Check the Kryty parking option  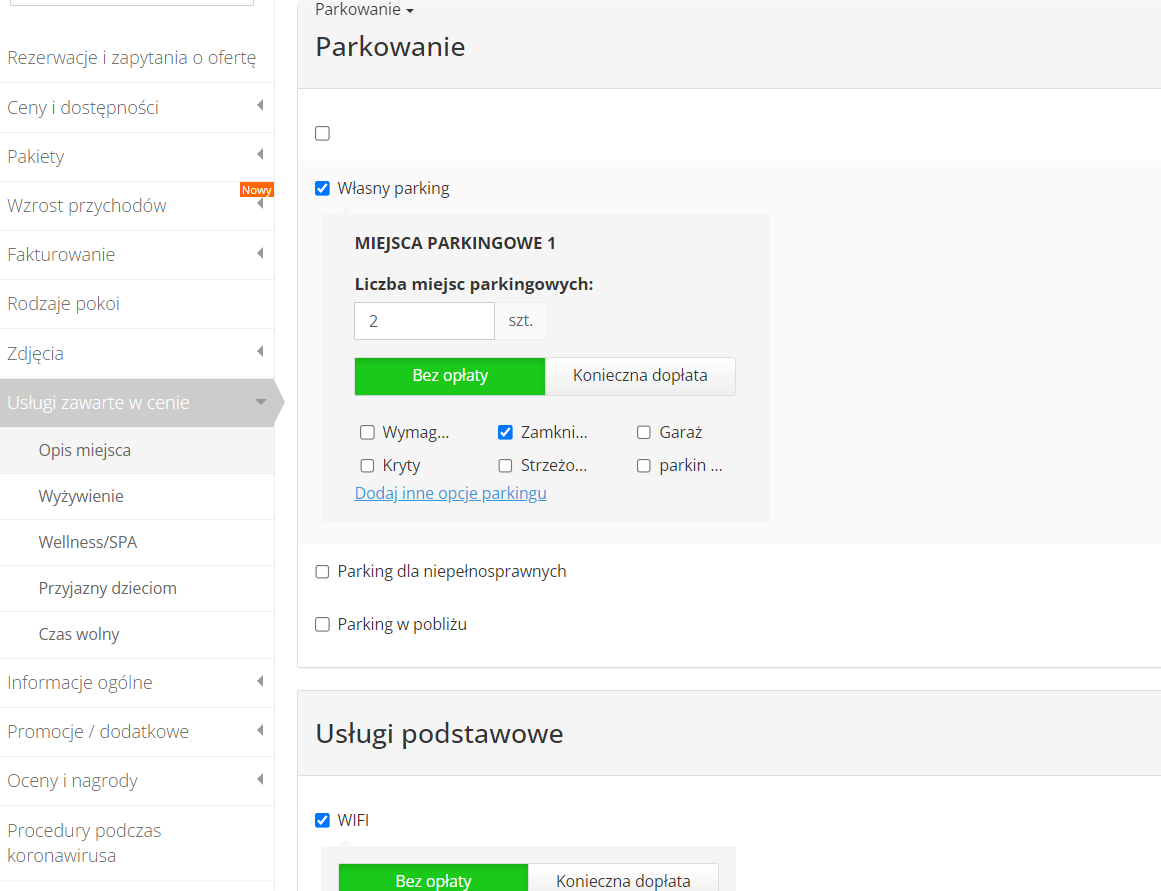coord(367,464)
